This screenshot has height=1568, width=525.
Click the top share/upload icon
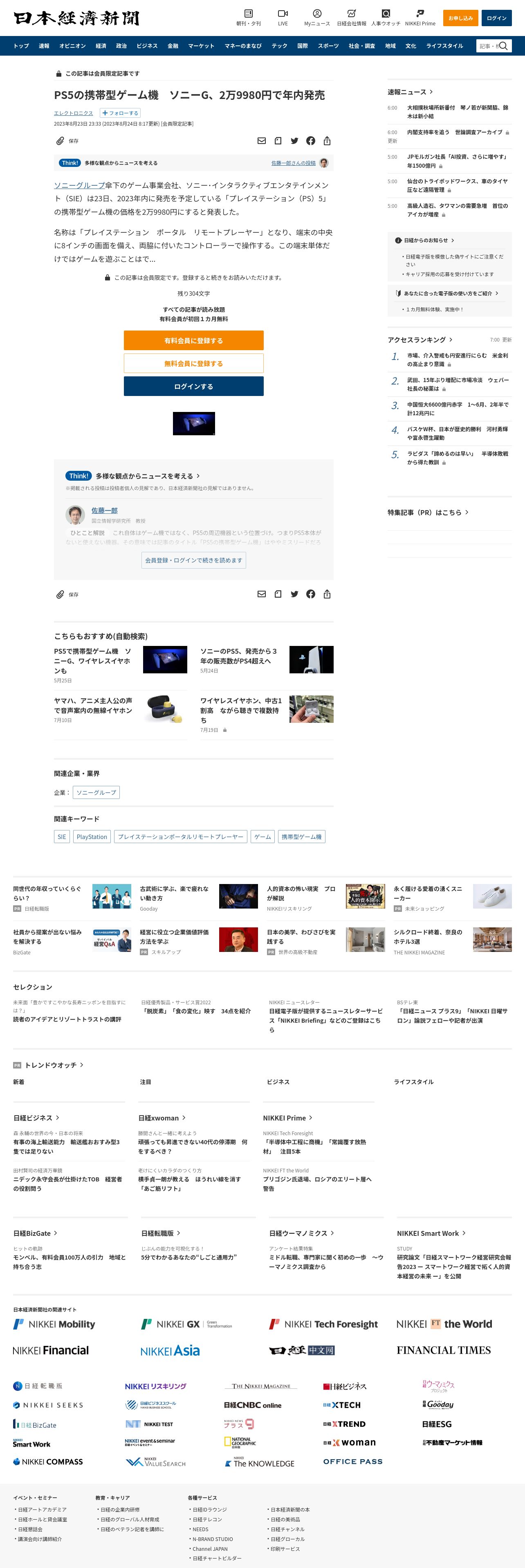[327, 141]
